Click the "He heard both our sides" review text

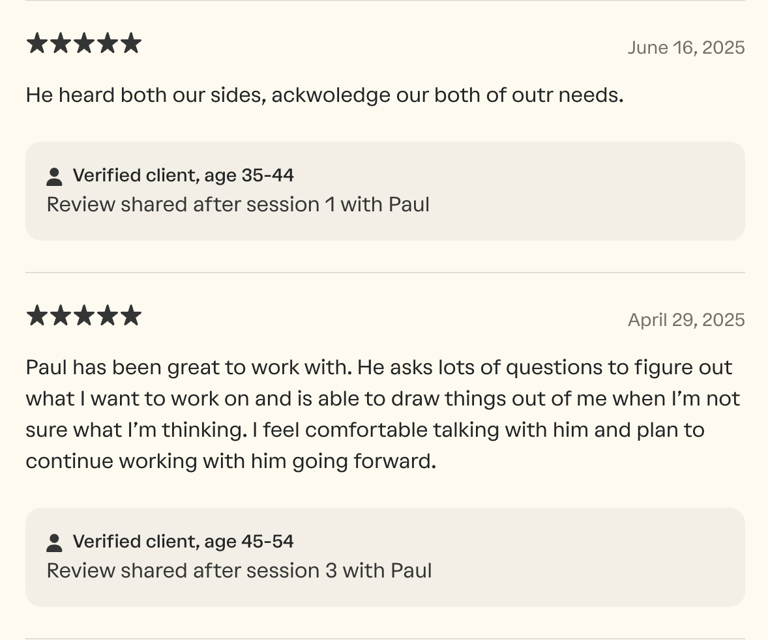point(325,96)
